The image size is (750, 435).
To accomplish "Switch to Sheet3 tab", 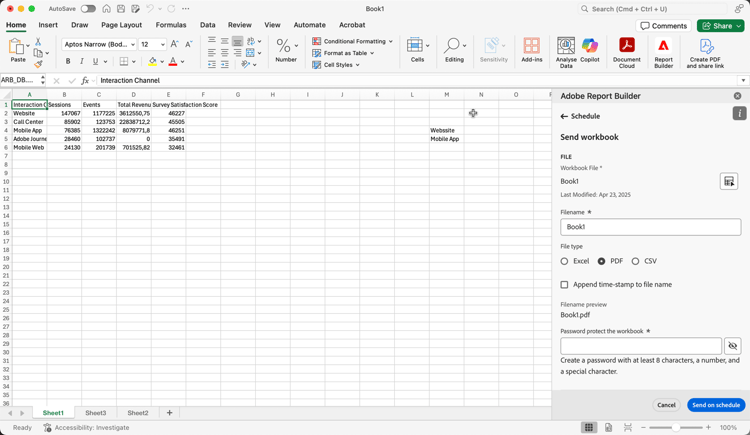I will point(96,413).
